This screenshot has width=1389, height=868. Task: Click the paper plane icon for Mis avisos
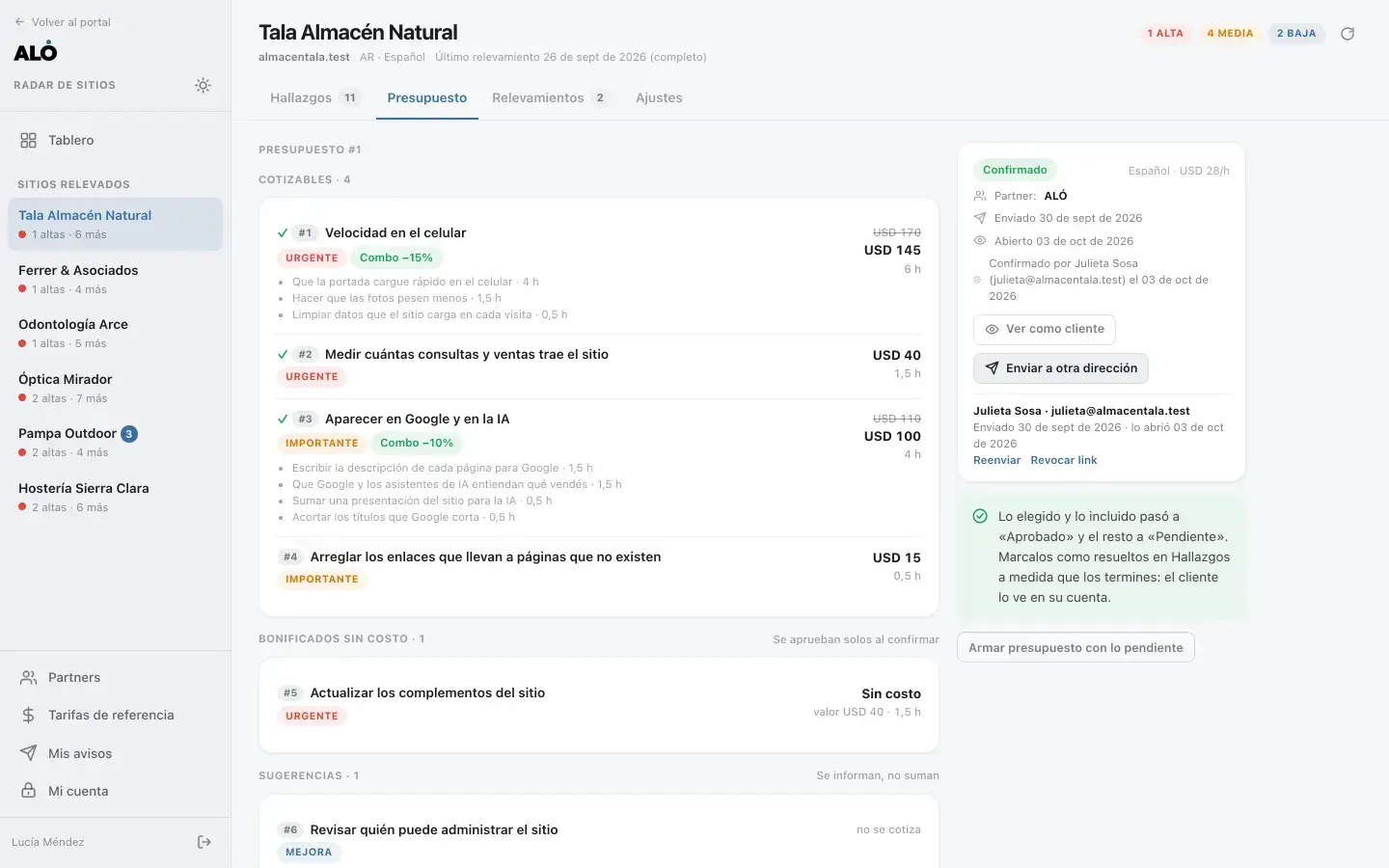point(29,753)
